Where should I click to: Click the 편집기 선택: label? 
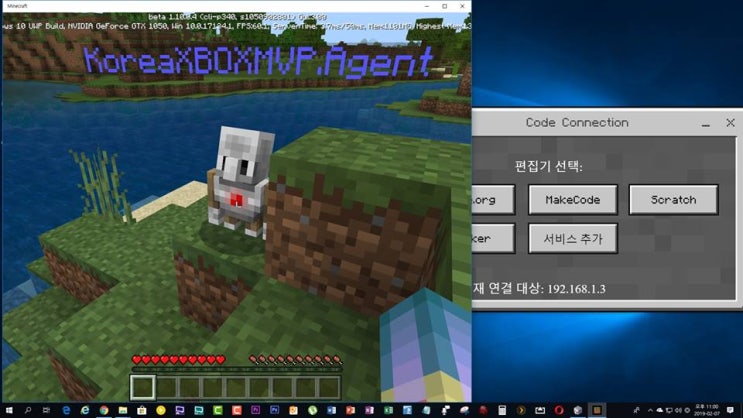(x=548, y=166)
